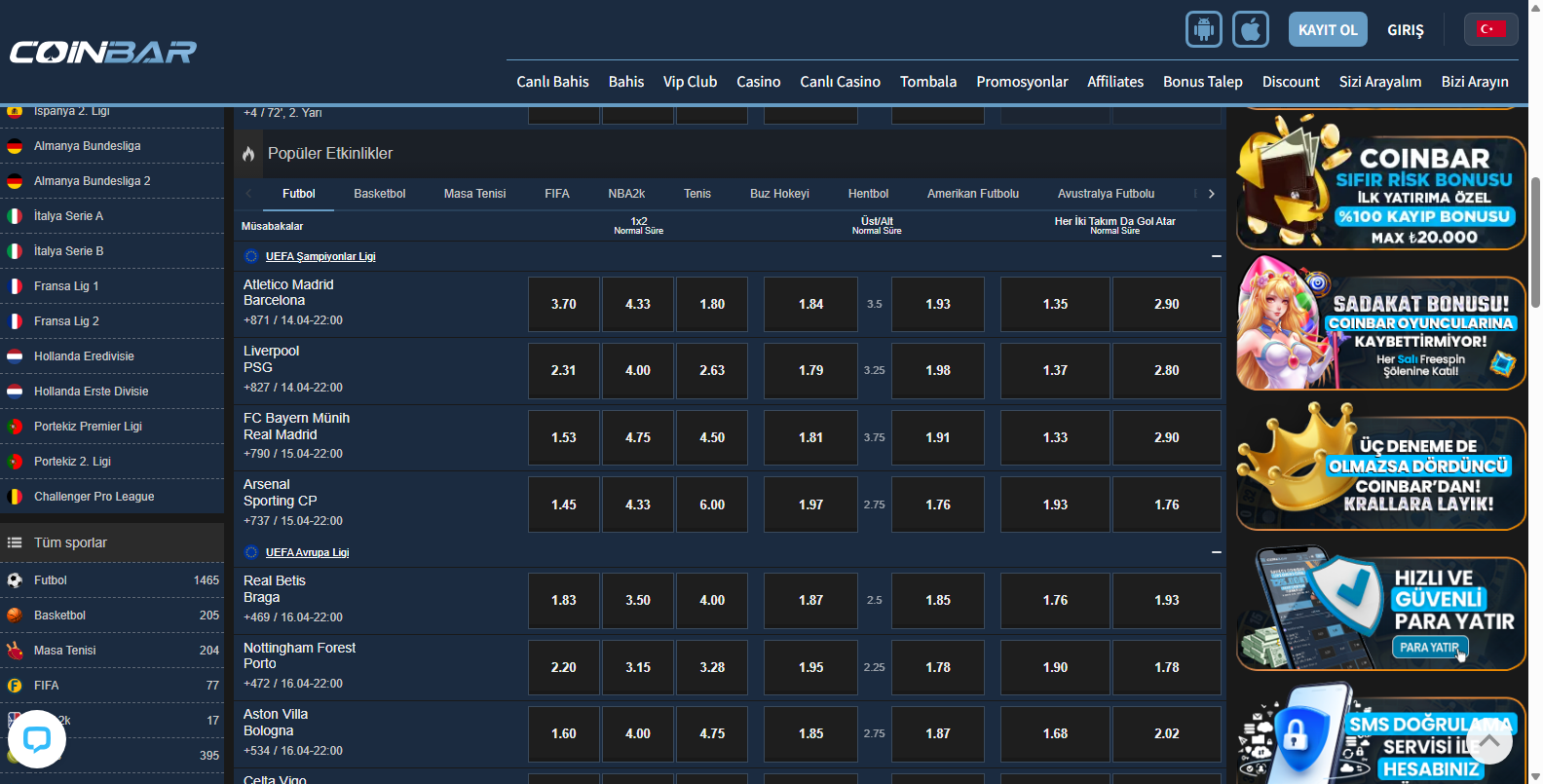Viewport: 1543px width, 784px height.
Task: Click the Android app download icon
Action: coord(1203,29)
